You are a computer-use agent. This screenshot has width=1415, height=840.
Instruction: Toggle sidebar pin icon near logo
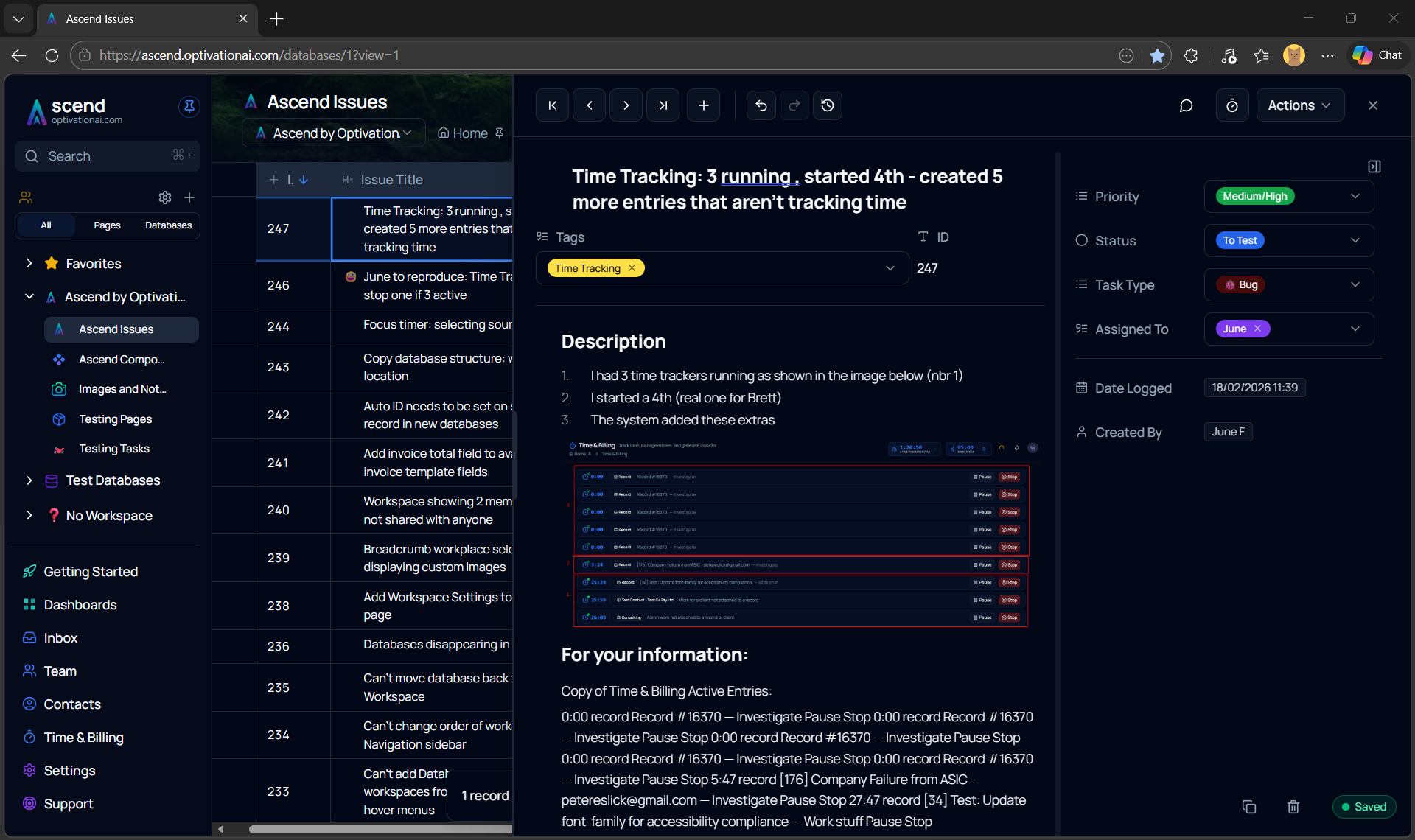coord(189,107)
